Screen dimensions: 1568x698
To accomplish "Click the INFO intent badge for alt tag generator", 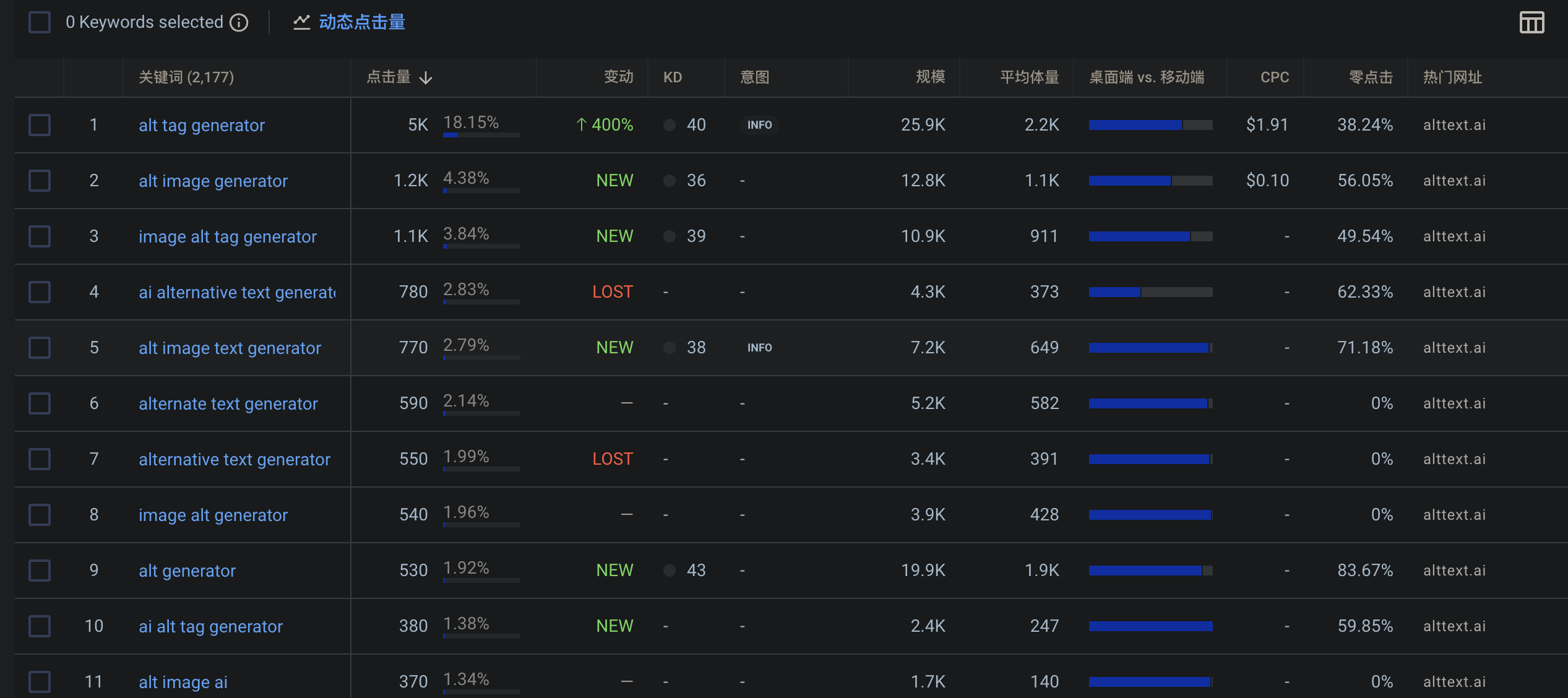I will click(x=759, y=125).
